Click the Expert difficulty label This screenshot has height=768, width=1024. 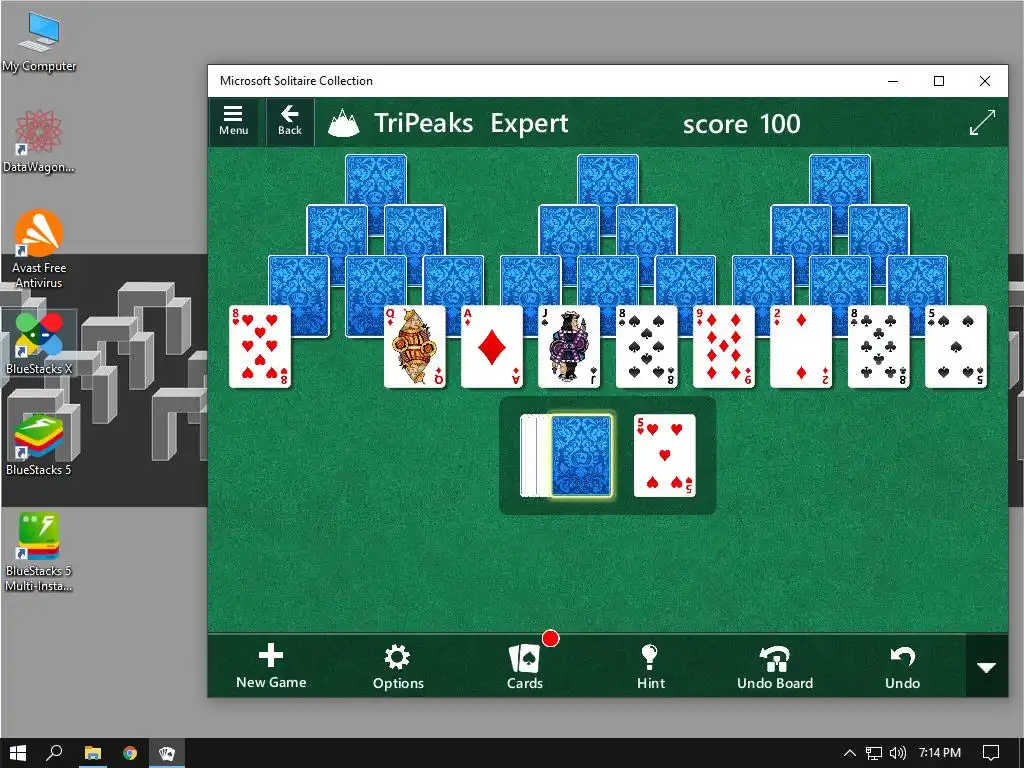click(530, 123)
